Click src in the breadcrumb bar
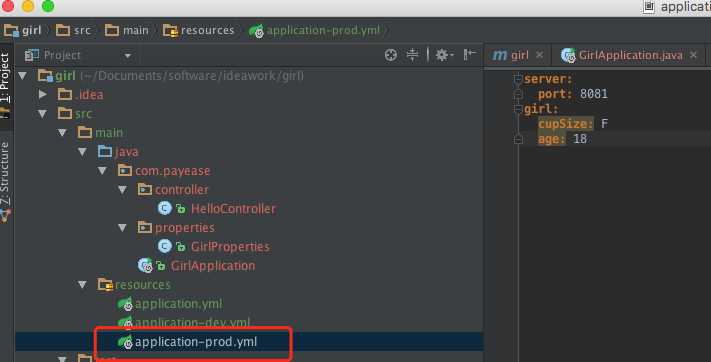The image size is (711, 362). click(82, 30)
